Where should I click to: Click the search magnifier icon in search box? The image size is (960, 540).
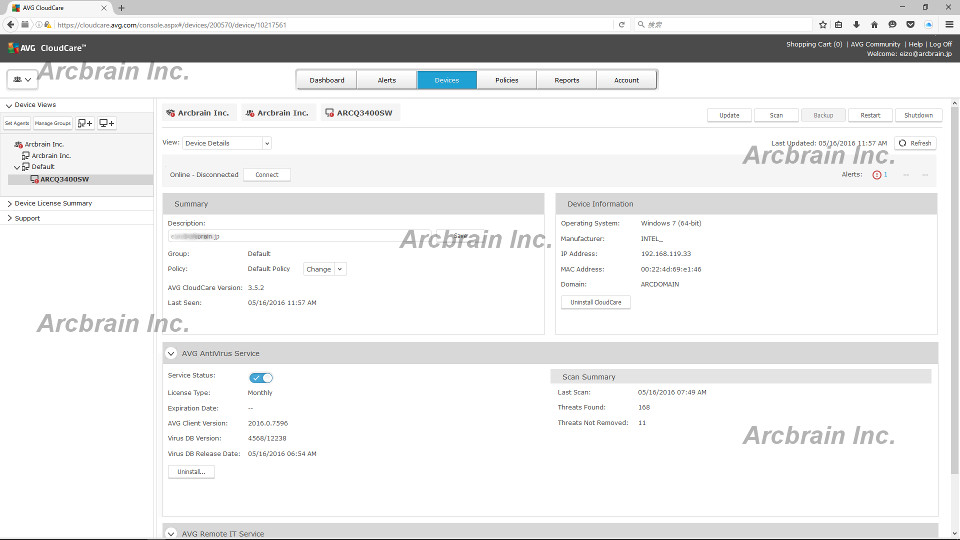click(x=641, y=24)
